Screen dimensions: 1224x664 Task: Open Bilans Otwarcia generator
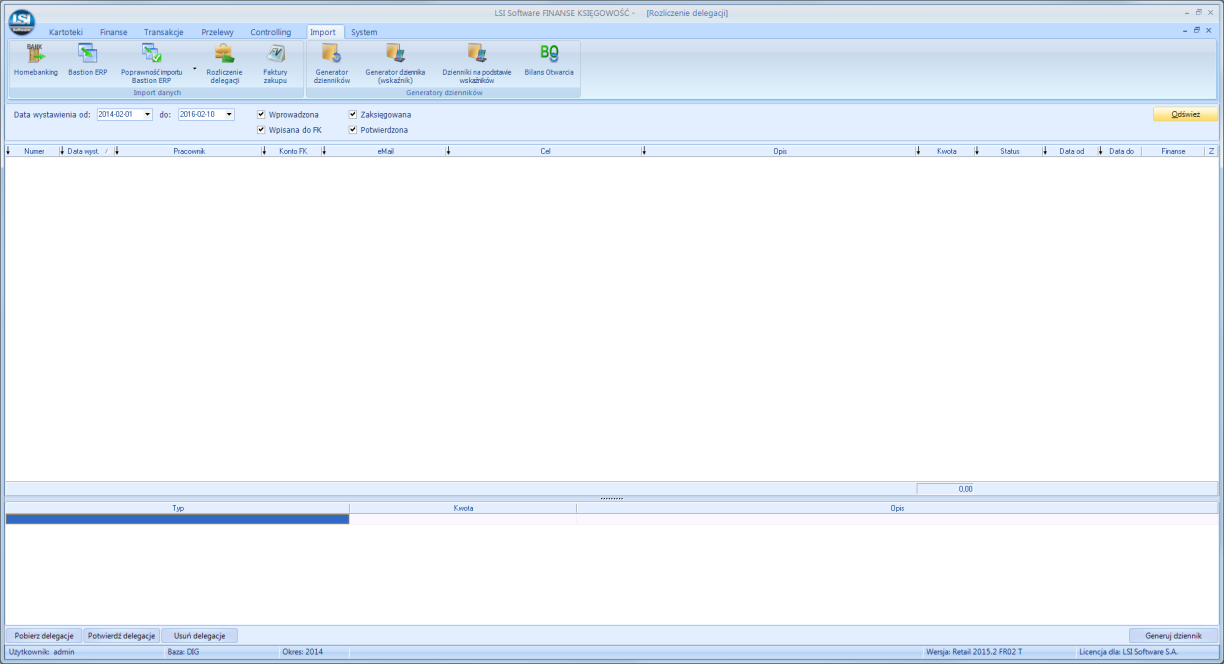point(549,62)
